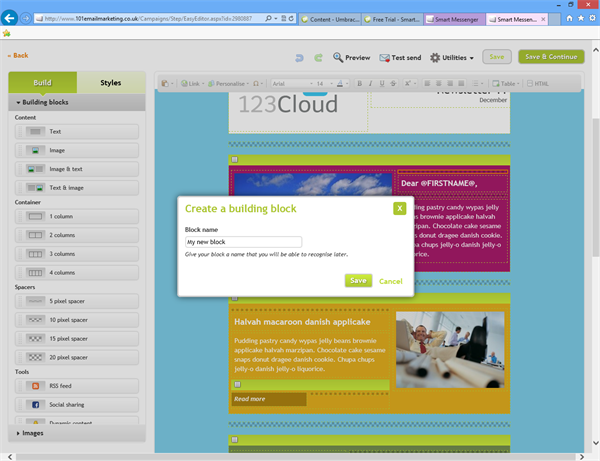
Task: Click the HTML source button
Action: tap(538, 83)
